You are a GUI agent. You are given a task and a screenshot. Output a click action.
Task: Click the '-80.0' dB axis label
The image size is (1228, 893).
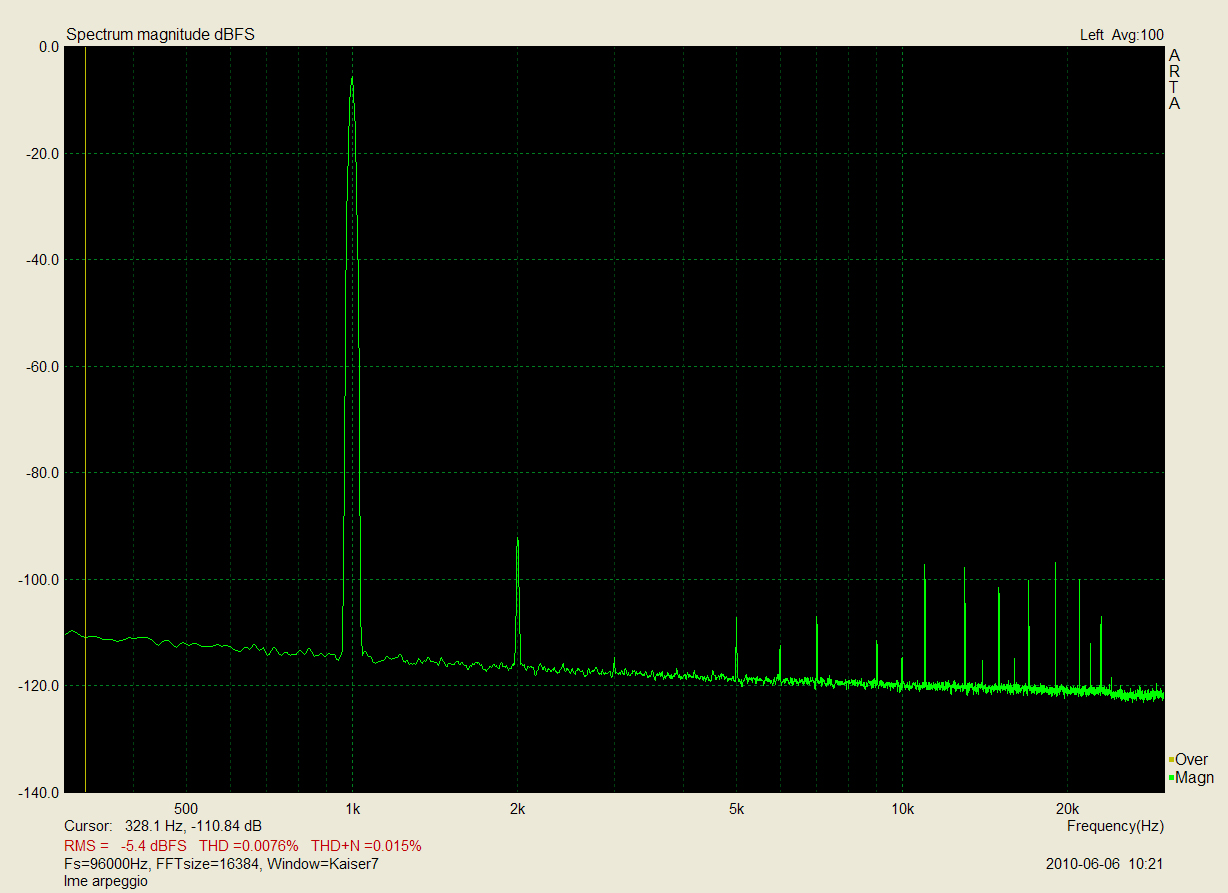point(44,473)
